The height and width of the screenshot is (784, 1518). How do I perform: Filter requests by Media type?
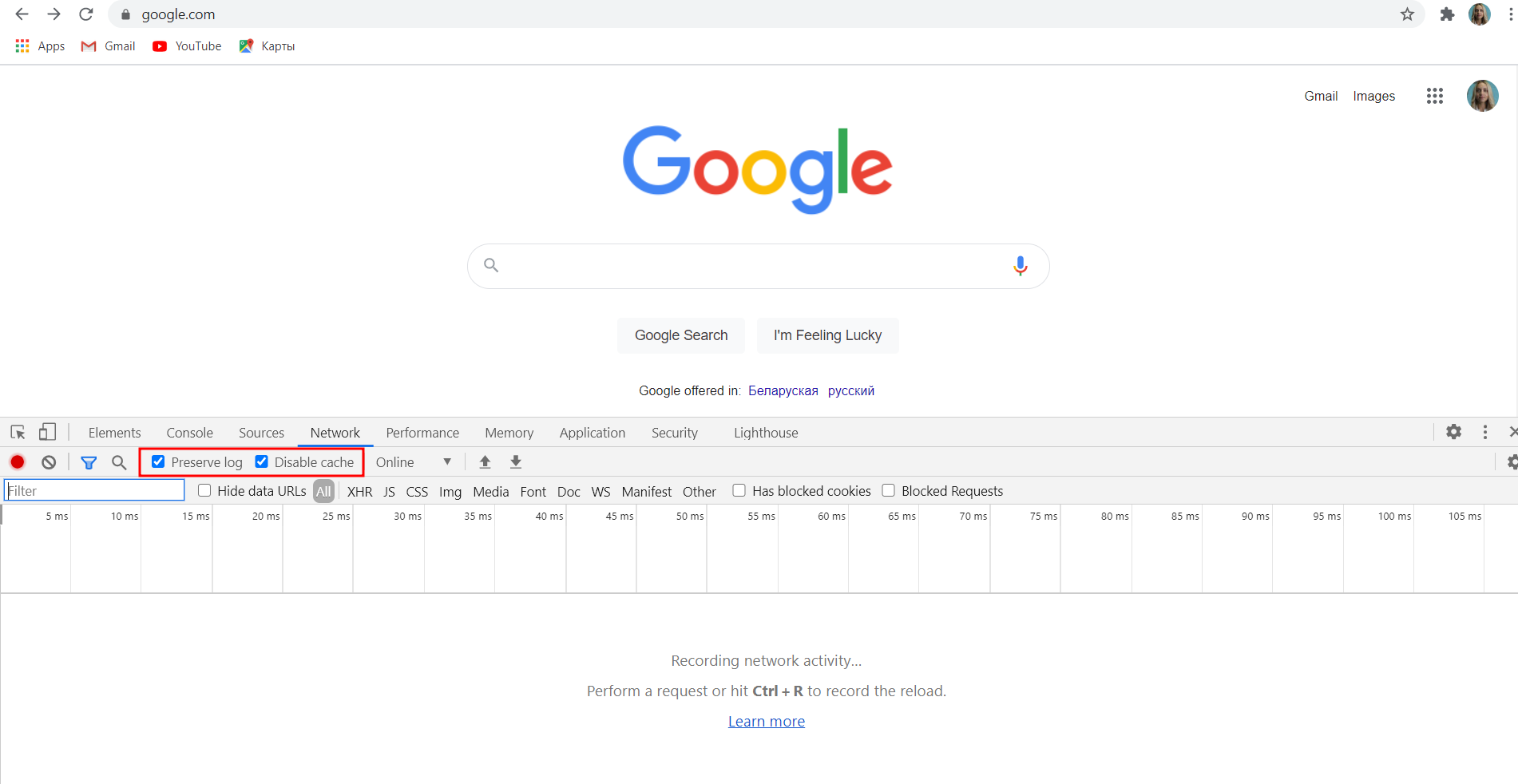[x=490, y=491]
